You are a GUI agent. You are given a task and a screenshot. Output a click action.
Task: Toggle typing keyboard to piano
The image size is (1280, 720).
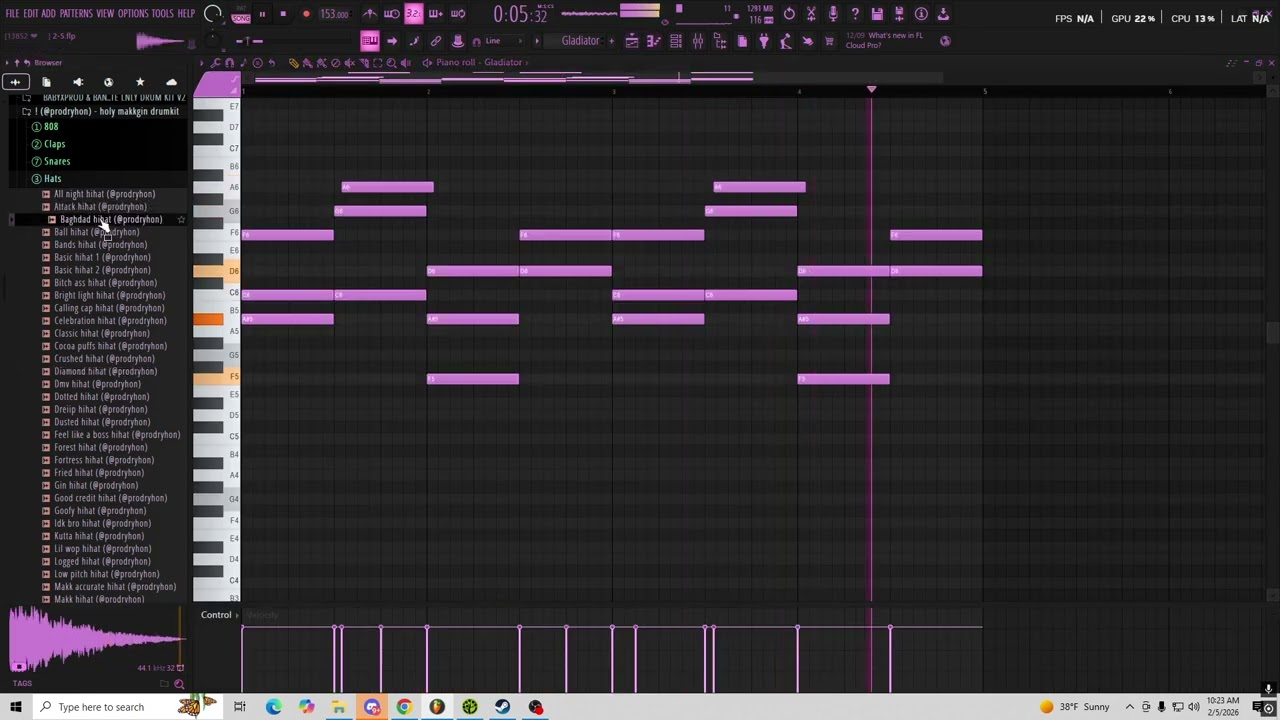pos(370,41)
